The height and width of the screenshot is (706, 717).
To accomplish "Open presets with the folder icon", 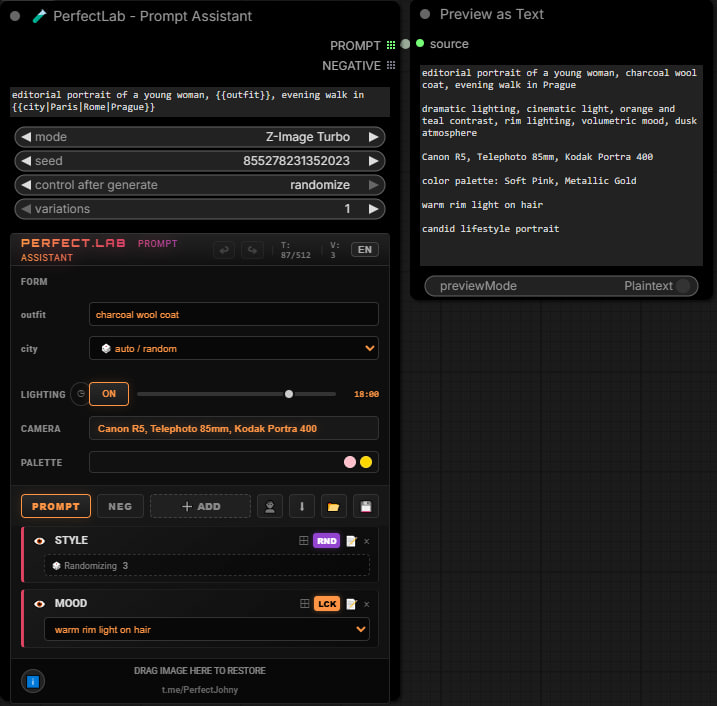I will pos(333,506).
